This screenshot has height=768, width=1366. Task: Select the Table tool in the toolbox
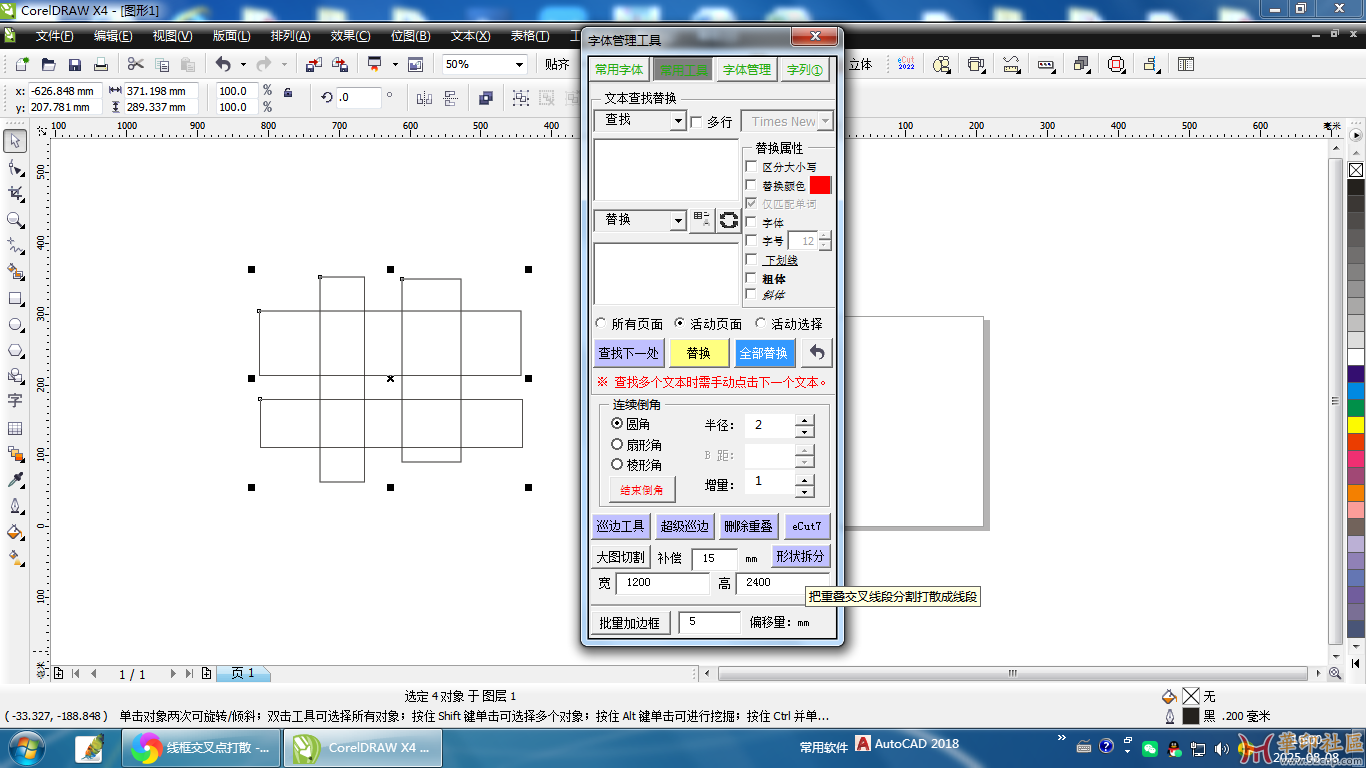click(x=15, y=428)
